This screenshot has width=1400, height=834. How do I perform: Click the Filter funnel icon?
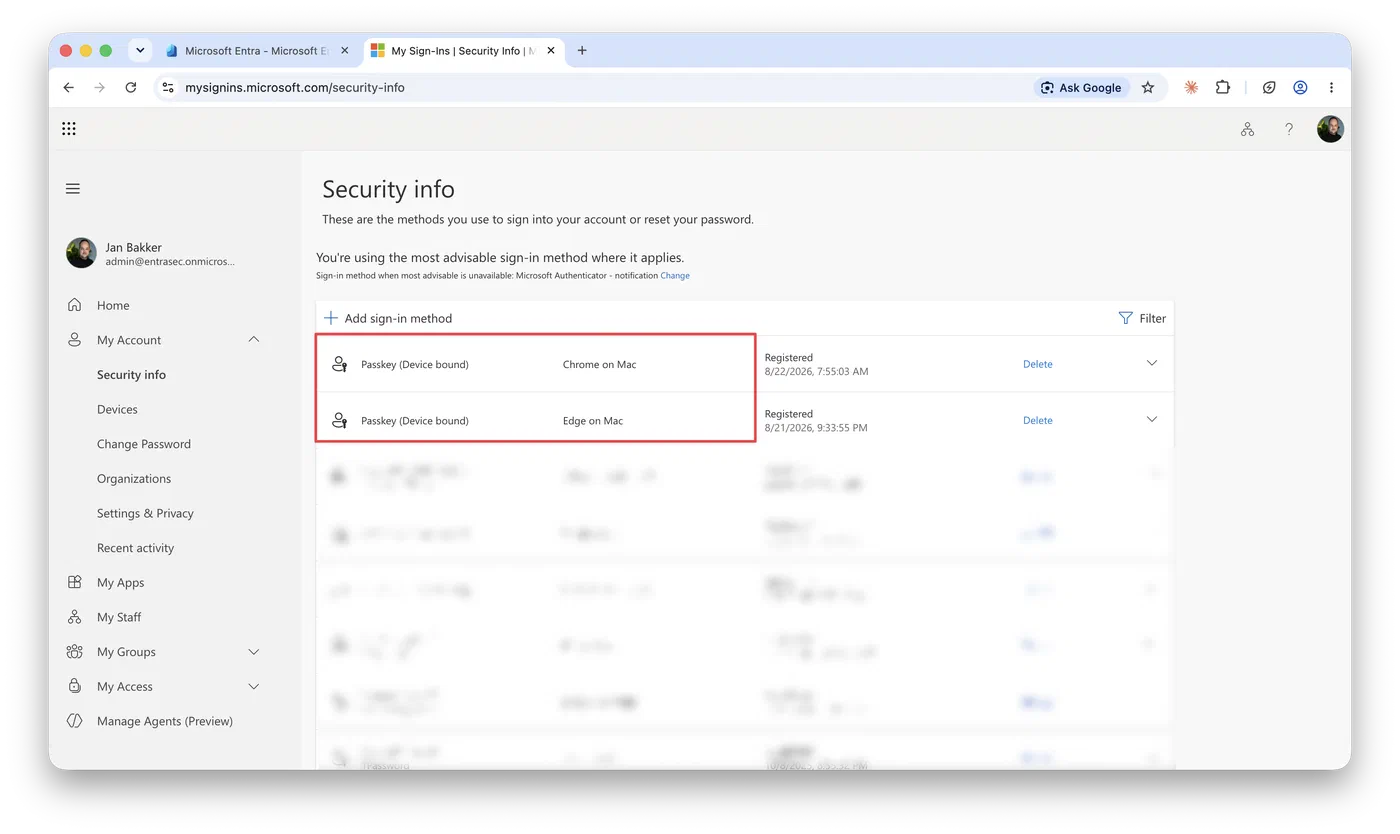tap(1125, 318)
